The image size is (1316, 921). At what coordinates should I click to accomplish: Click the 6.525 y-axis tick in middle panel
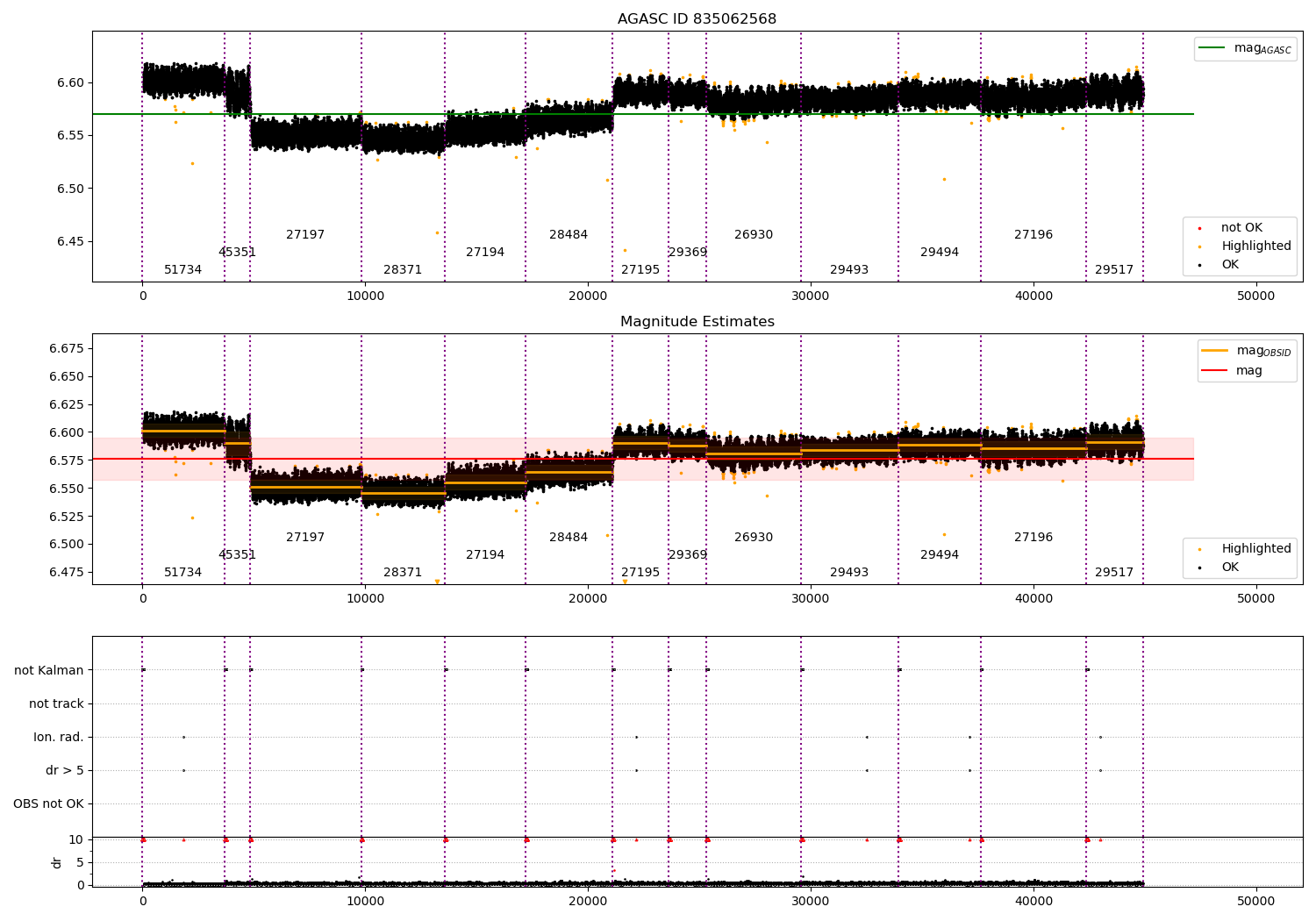[67, 517]
